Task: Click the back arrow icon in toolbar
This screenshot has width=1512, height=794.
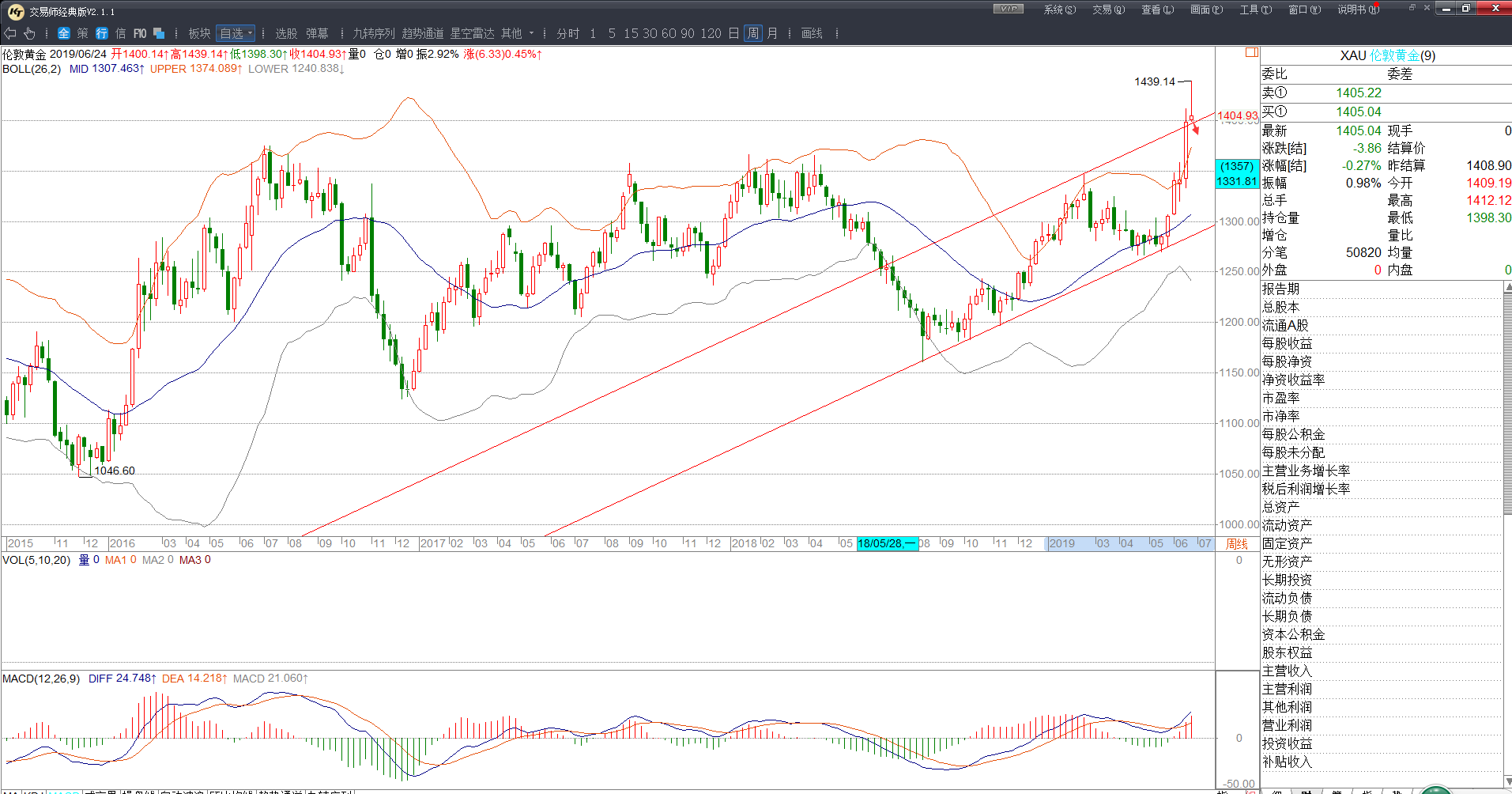Action: pos(10,33)
